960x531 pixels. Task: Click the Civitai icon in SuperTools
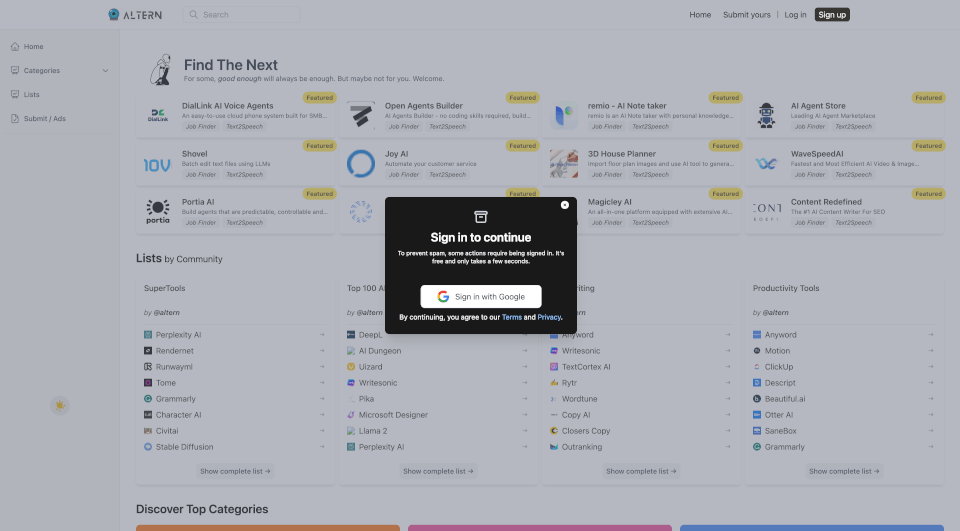(148, 431)
